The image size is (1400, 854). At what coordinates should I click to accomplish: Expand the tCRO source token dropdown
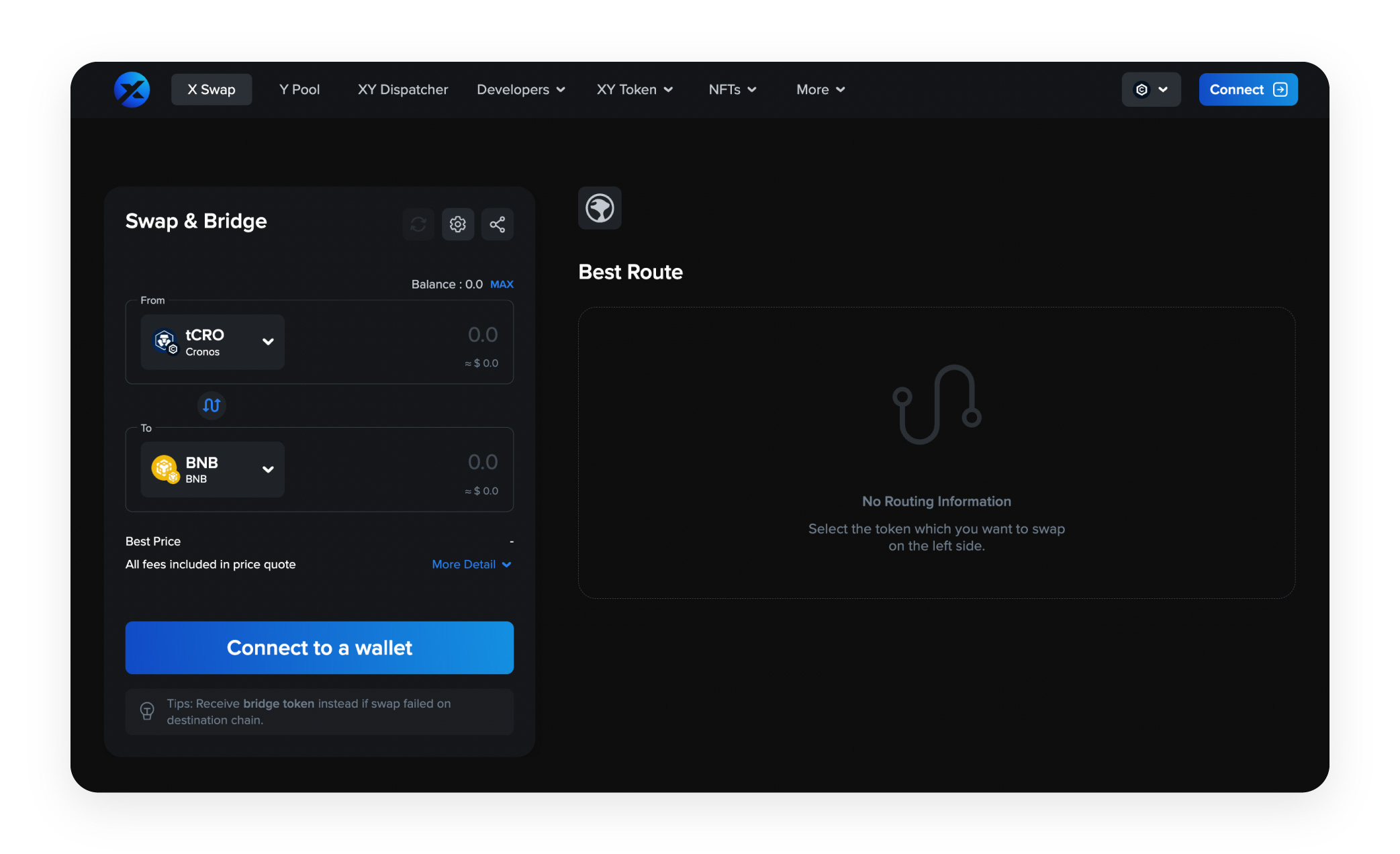(268, 342)
